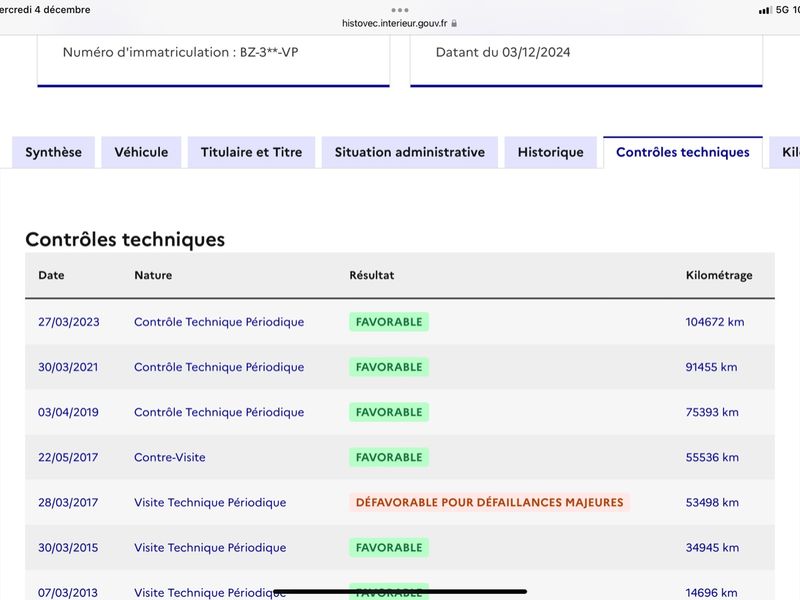Tap the three dots at top center

[x=399, y=10]
